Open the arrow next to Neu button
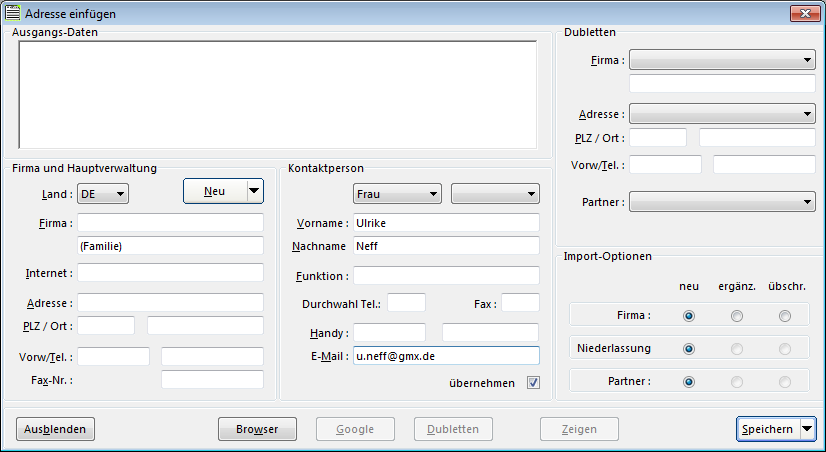The image size is (826, 452). pyautogui.click(x=254, y=191)
